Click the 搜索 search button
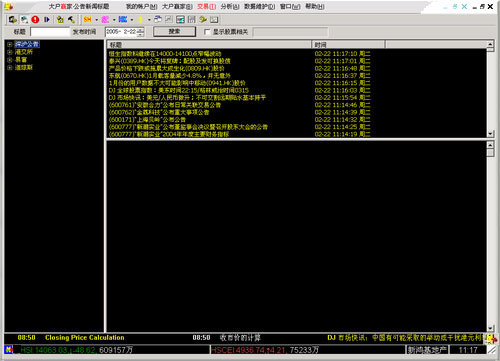 (174, 32)
